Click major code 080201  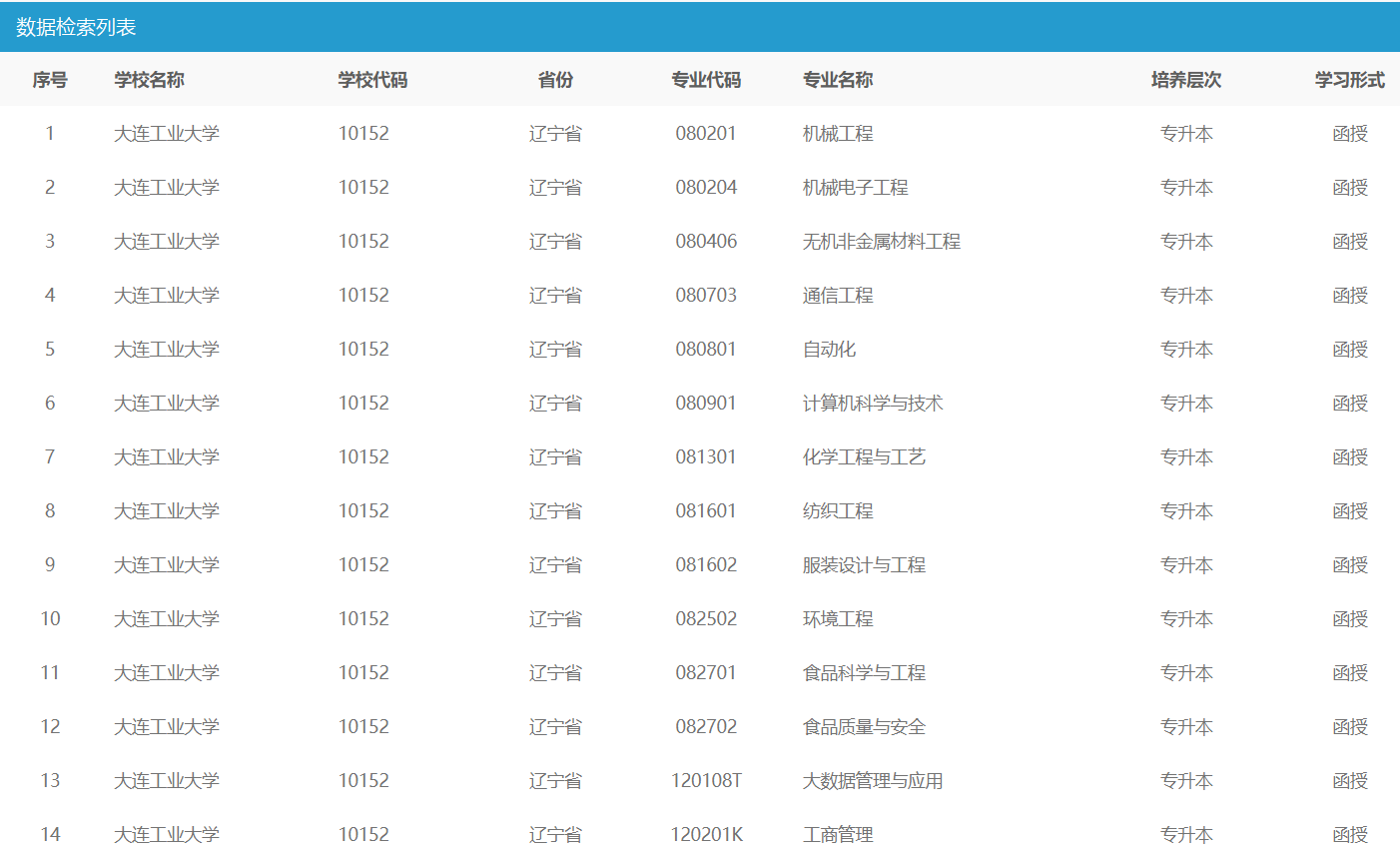point(706,134)
